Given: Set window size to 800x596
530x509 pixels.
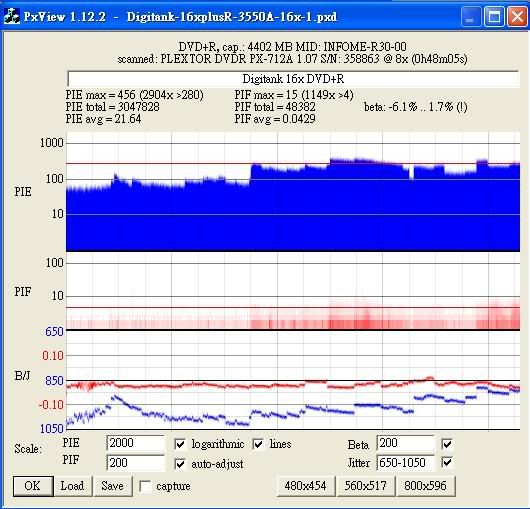Looking at the screenshot, I should (x=426, y=486).
